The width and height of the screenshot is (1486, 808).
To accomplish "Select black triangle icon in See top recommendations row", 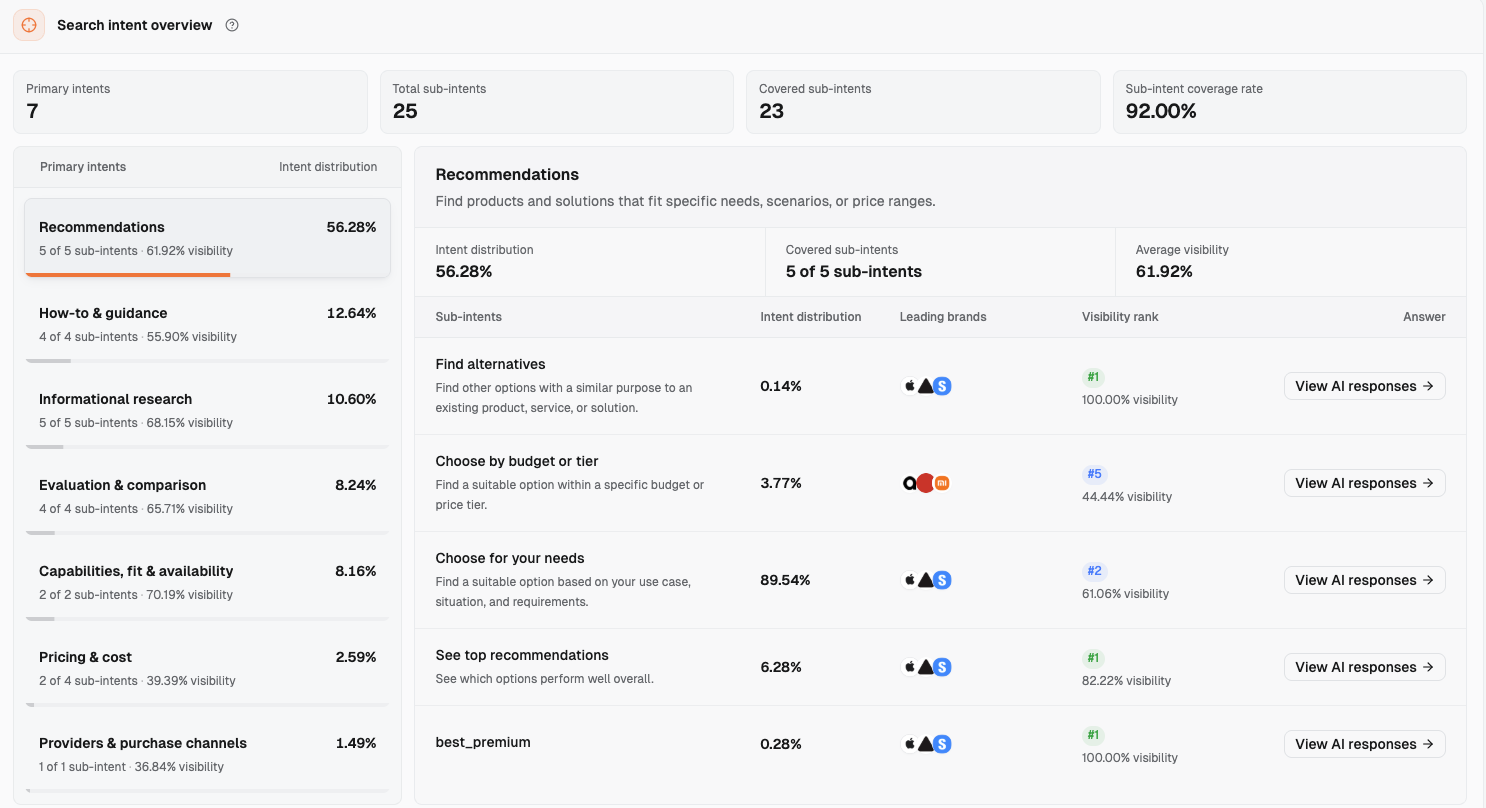I will click(x=926, y=667).
